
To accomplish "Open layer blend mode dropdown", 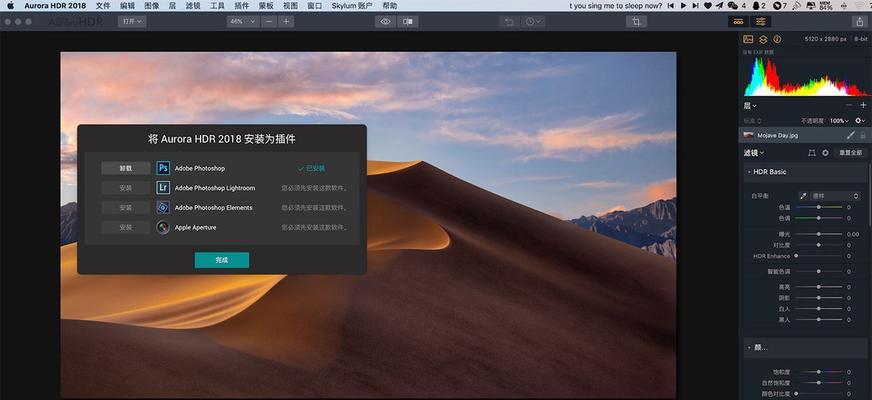I will coord(751,121).
